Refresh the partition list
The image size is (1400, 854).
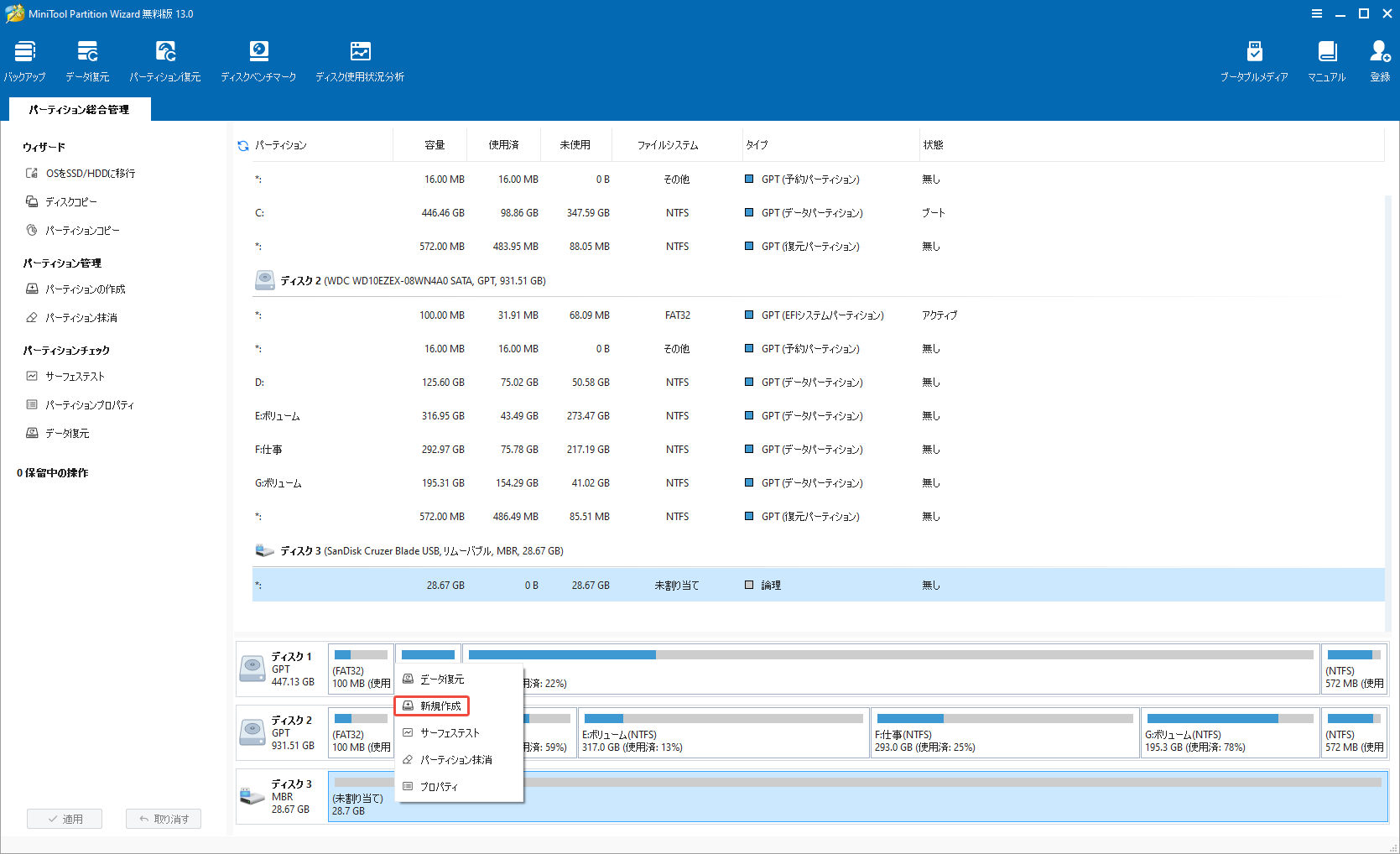(x=242, y=144)
